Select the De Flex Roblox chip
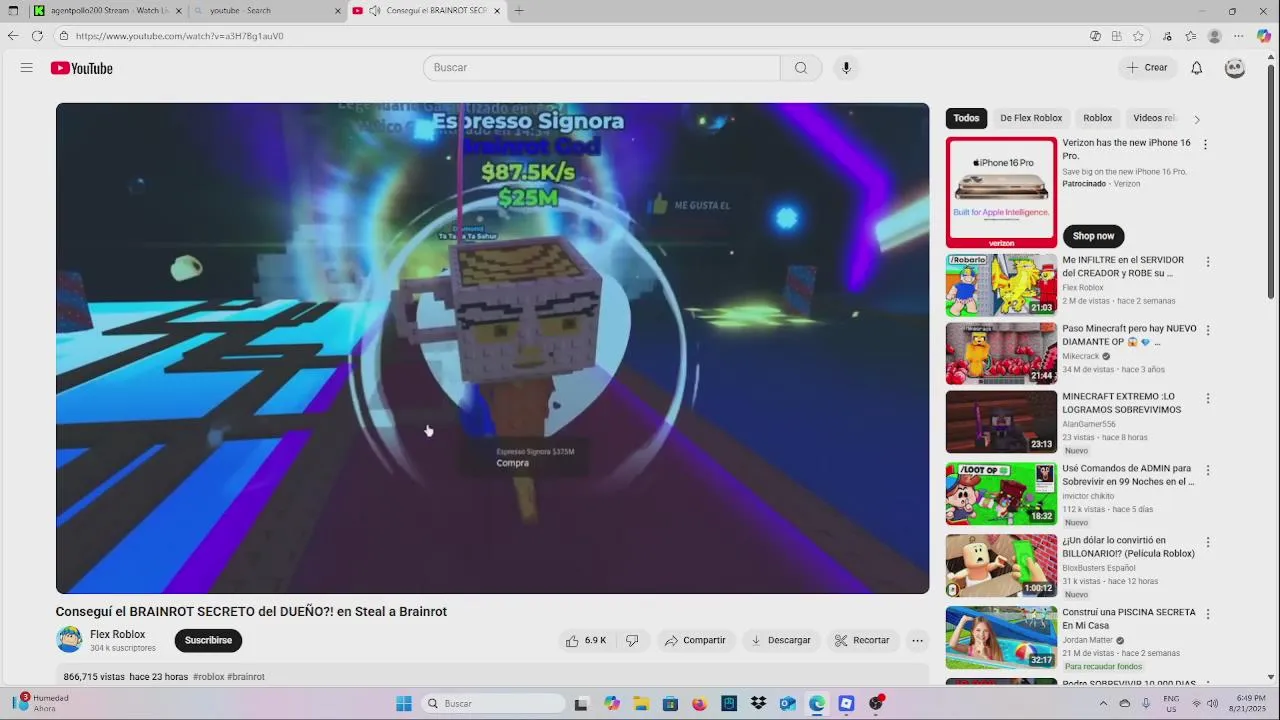Viewport: 1280px width, 720px height. pos(1031,118)
